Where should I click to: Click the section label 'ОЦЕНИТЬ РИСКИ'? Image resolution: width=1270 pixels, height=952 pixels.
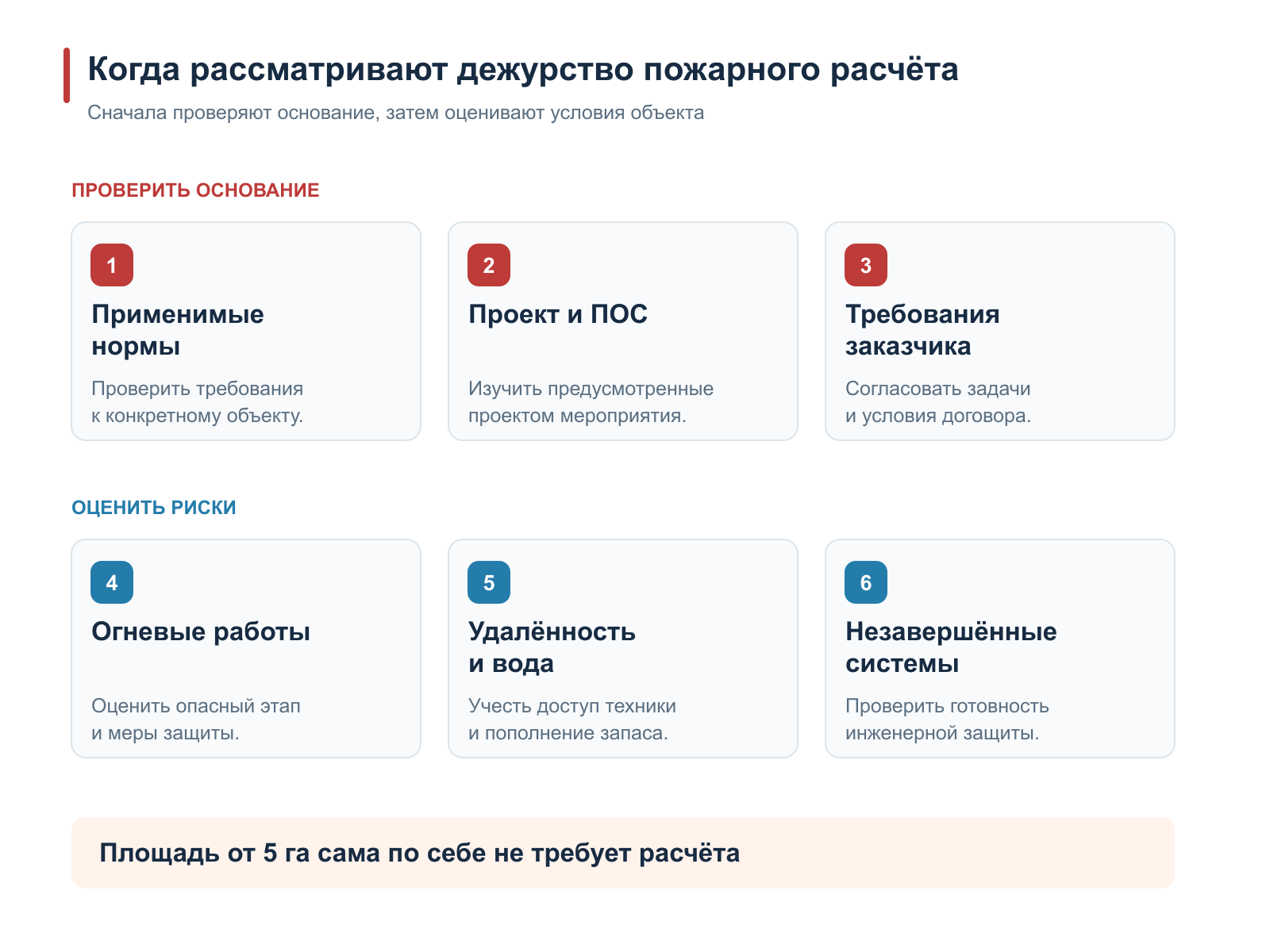click(154, 508)
